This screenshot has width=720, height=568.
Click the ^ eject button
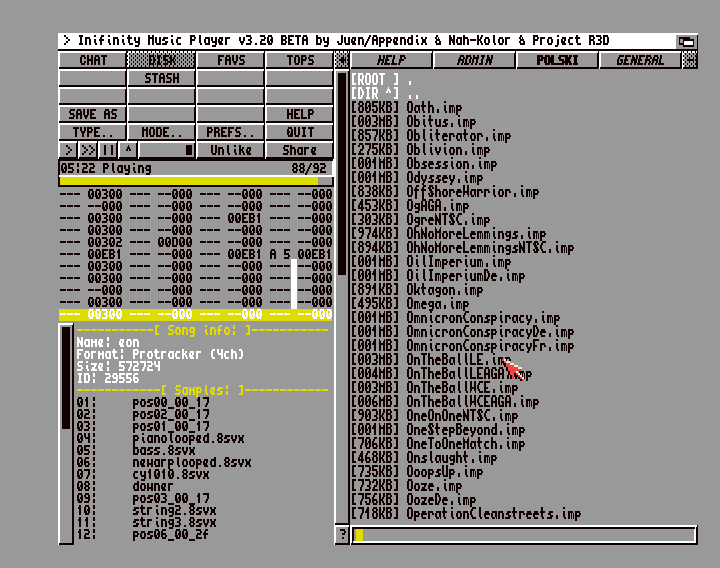click(x=128, y=150)
